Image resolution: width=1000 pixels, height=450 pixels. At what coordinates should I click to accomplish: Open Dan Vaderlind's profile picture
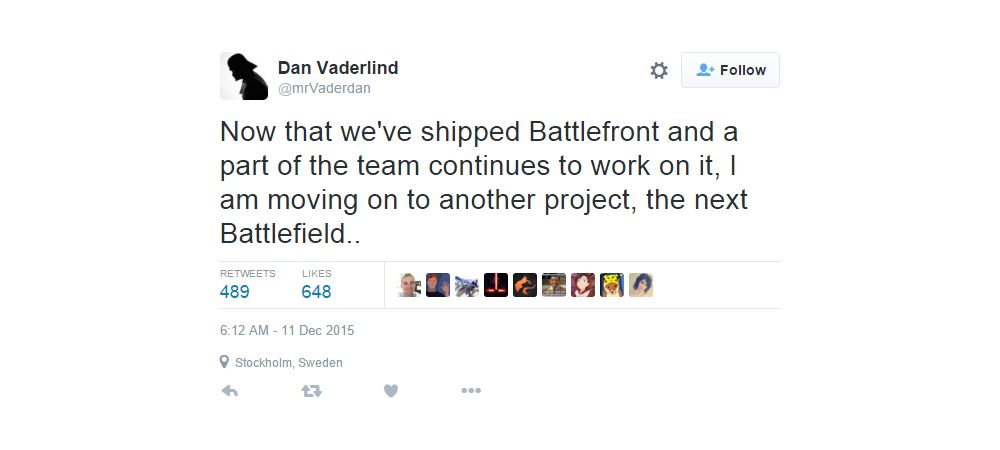point(244,76)
